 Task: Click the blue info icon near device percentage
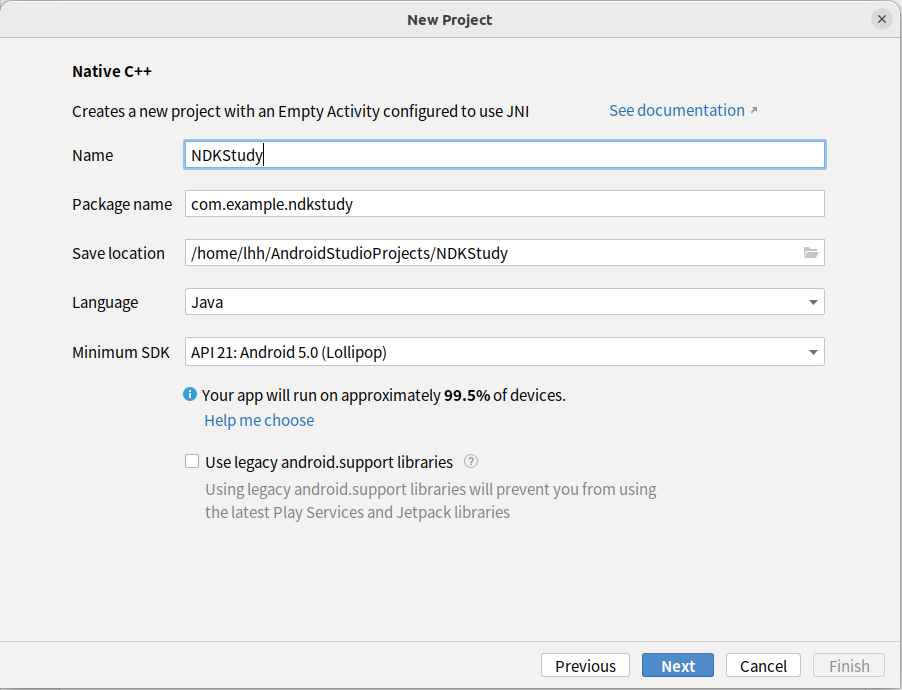(x=190, y=394)
